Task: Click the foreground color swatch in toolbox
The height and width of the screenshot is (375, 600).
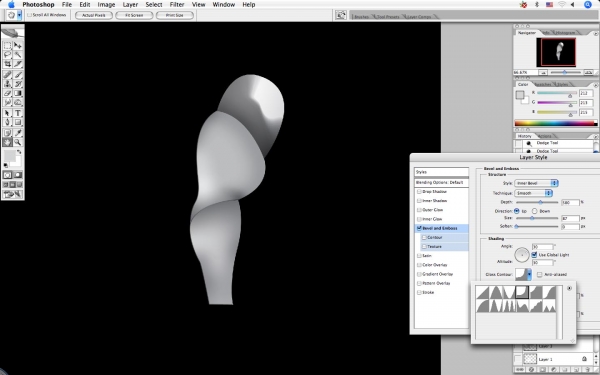Action: tap(9, 155)
